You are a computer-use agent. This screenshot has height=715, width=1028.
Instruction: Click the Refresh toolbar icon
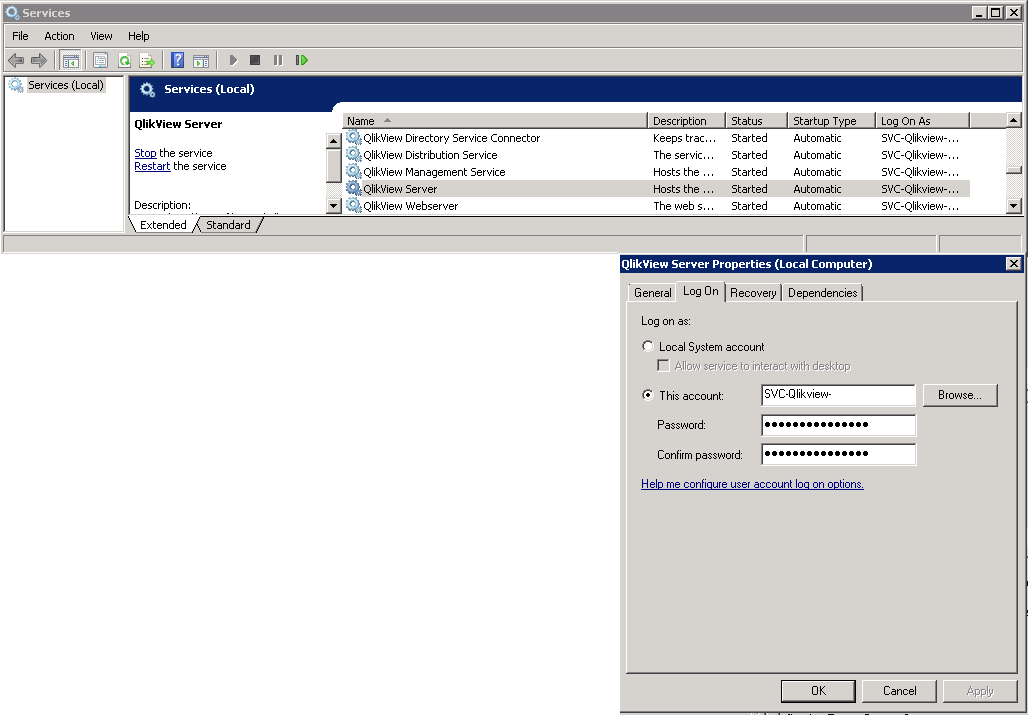(124, 60)
